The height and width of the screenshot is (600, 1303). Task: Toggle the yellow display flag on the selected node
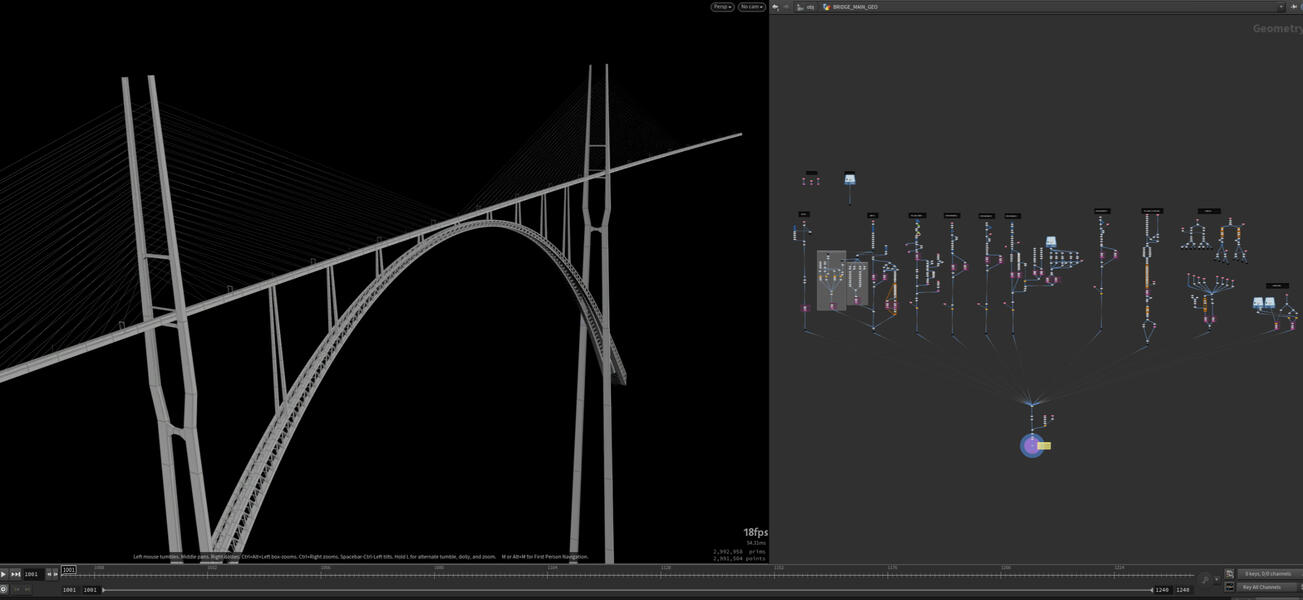[x=1045, y=445]
